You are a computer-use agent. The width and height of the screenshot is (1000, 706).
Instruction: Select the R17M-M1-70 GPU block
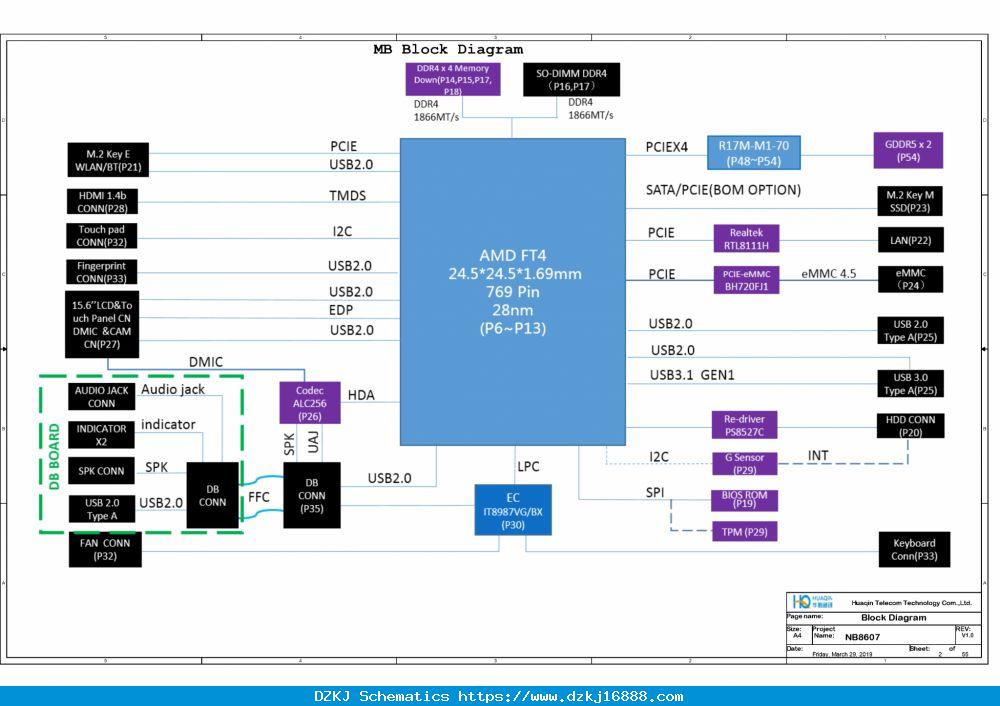[754, 152]
